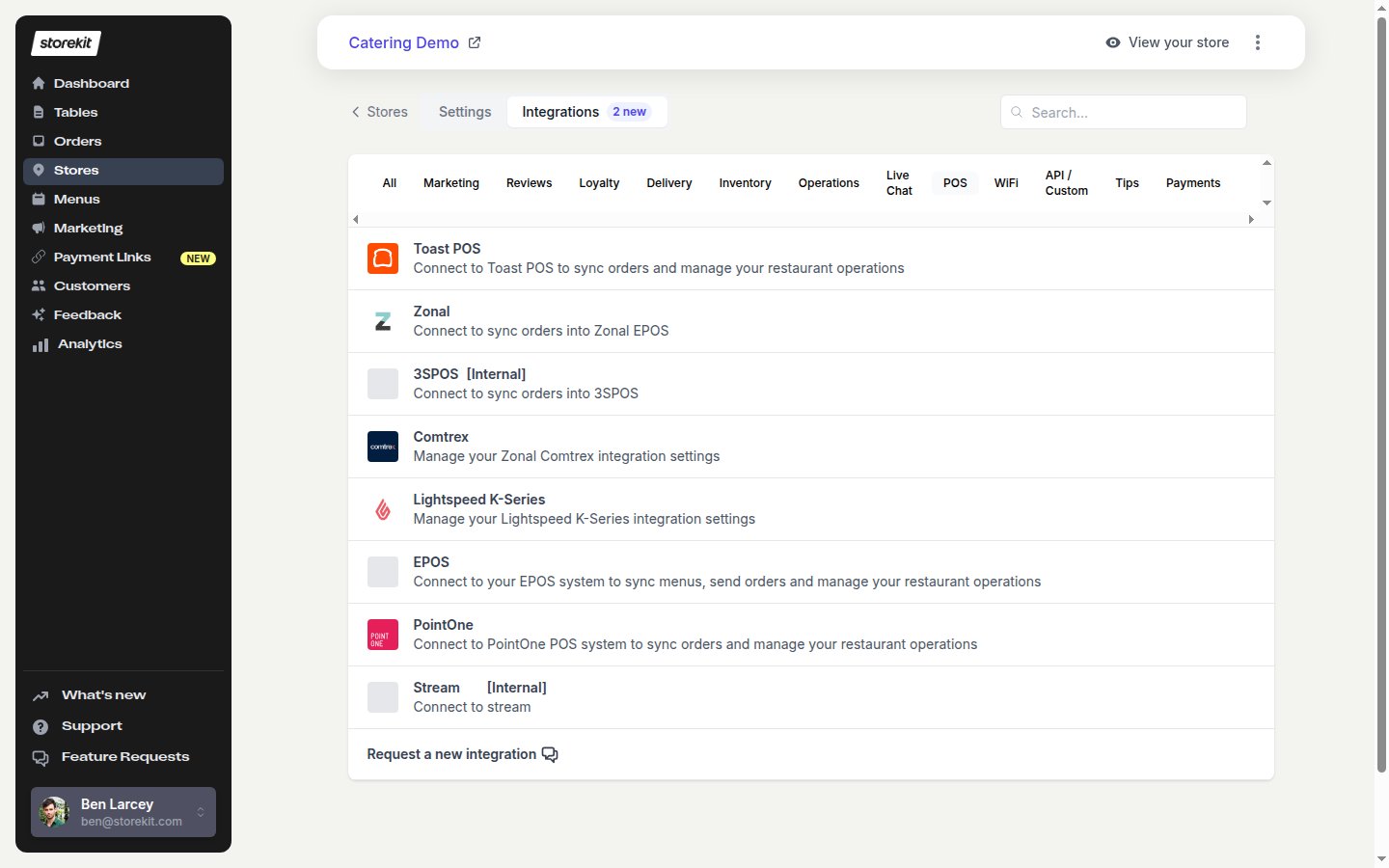The width and height of the screenshot is (1389, 868).
Task: Click the Toast POS name
Action: pos(448,249)
